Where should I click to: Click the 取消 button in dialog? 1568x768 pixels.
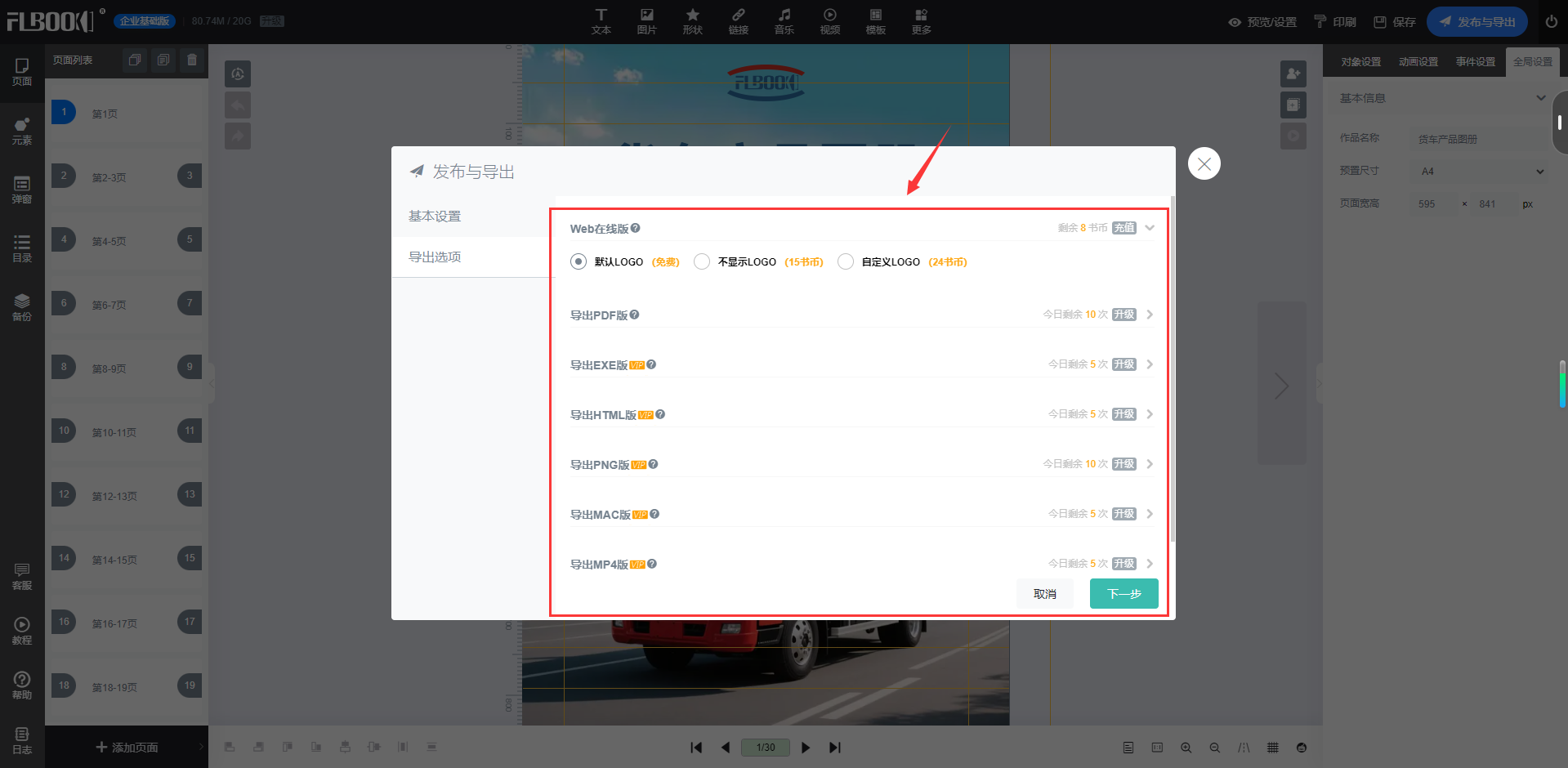(x=1044, y=594)
